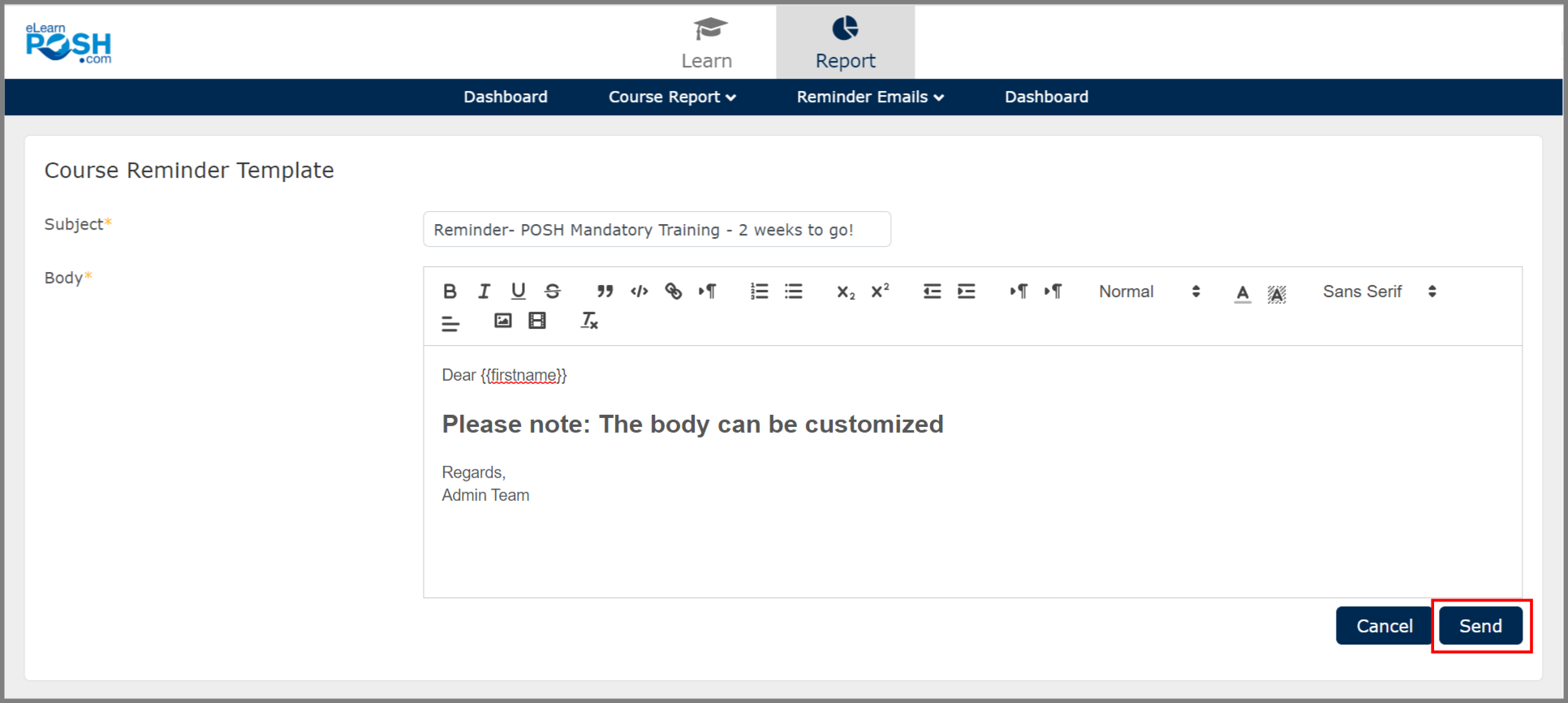Clear text formatting
Screen dimensions: 1568x703
[x=589, y=321]
